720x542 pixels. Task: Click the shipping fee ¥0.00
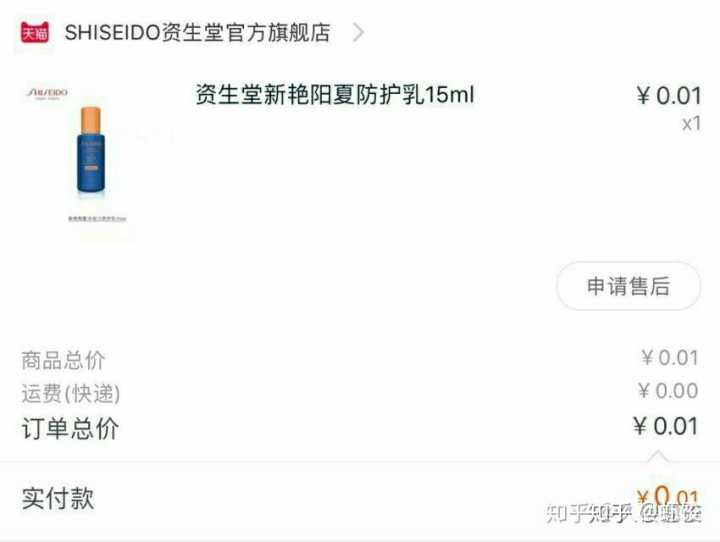click(669, 391)
